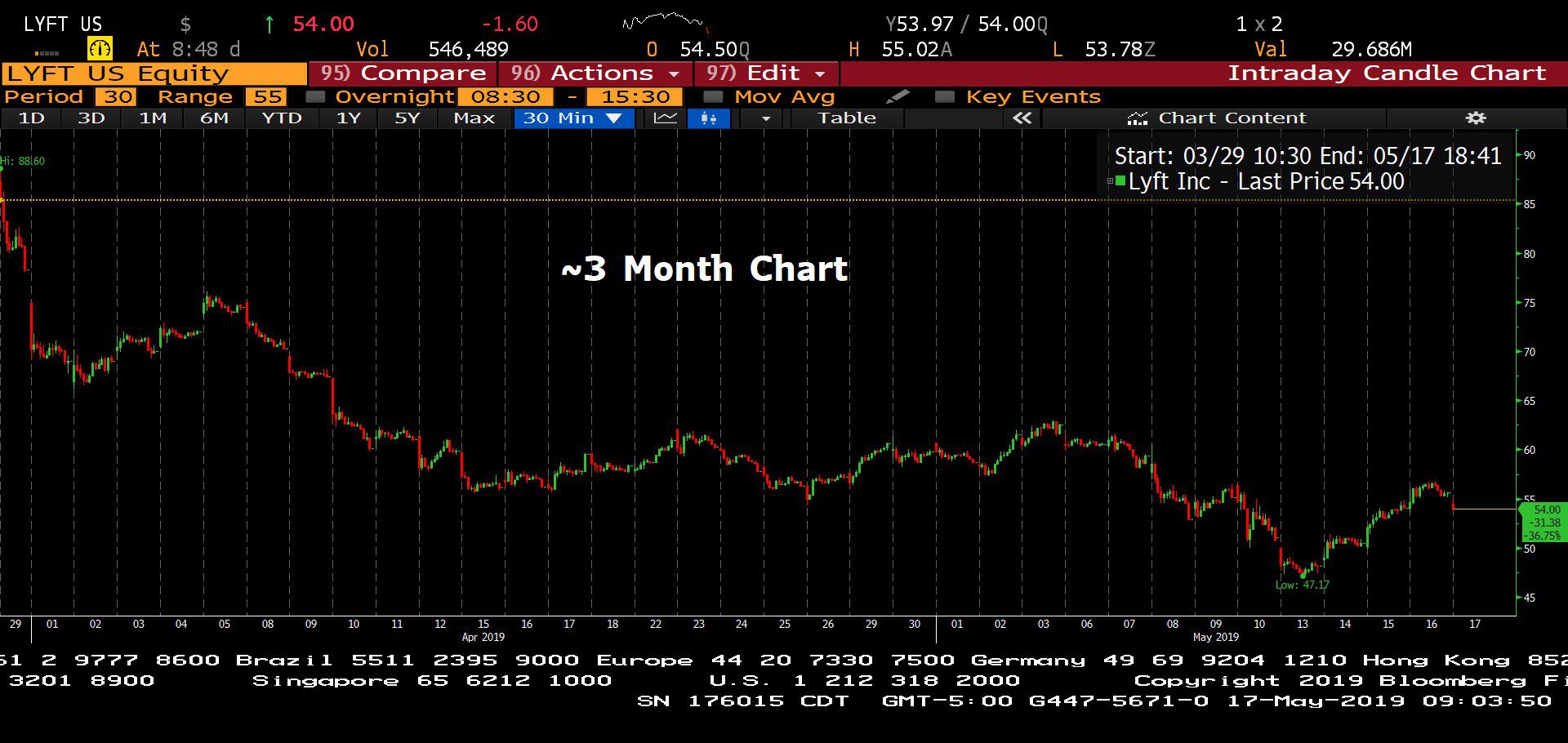Click the pencil edit icon beside Mov Avg
This screenshot has width=1568, height=743.
(x=897, y=96)
